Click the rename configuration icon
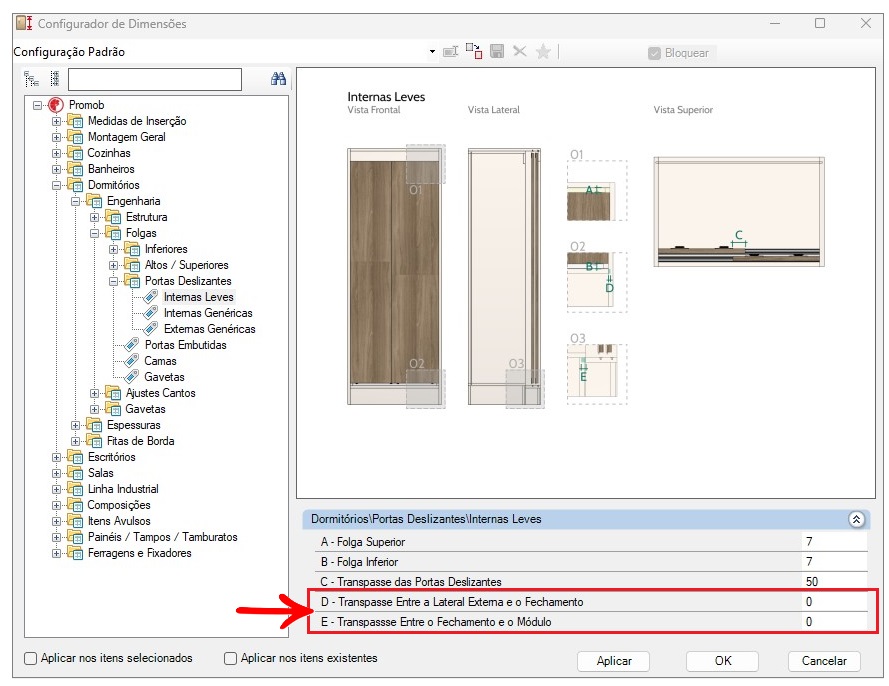Screen dimensions: 889x686 tap(451, 52)
